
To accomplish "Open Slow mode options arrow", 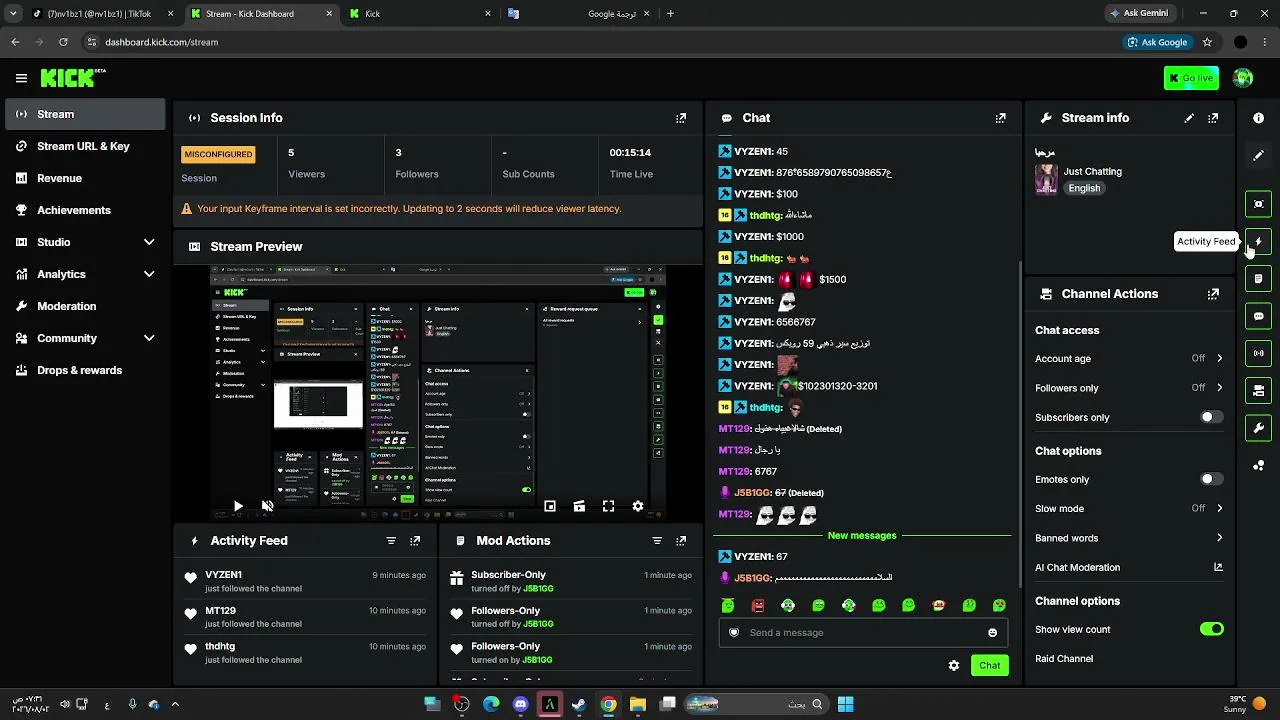I will click(x=1219, y=508).
